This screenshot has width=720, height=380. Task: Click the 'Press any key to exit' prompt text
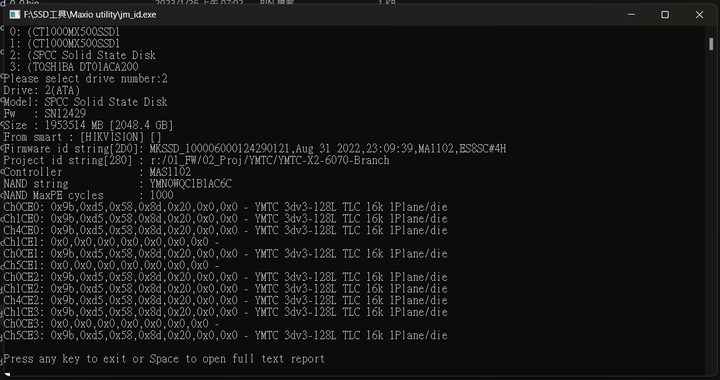(164, 359)
